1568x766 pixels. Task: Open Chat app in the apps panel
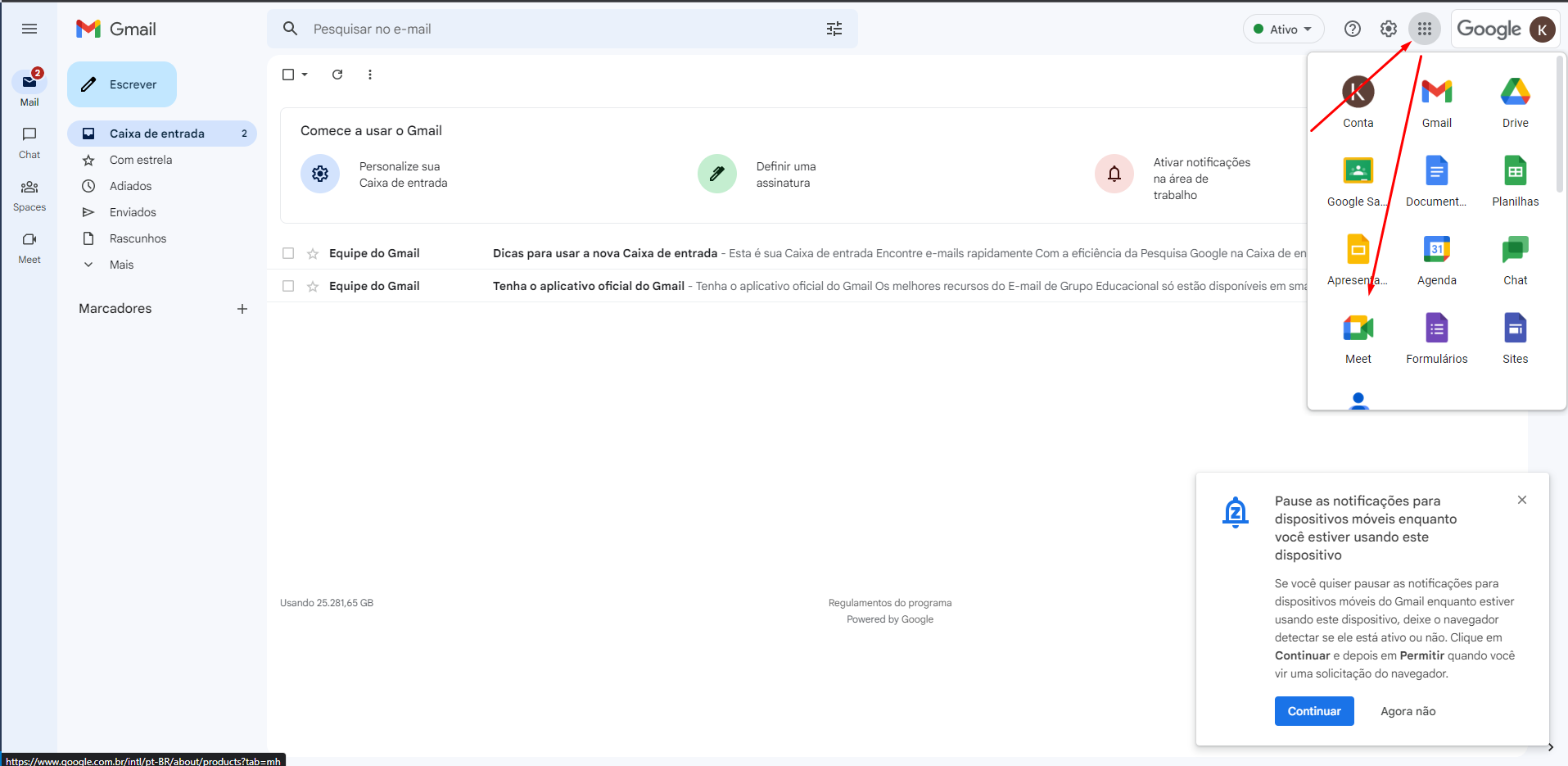pos(1516,258)
